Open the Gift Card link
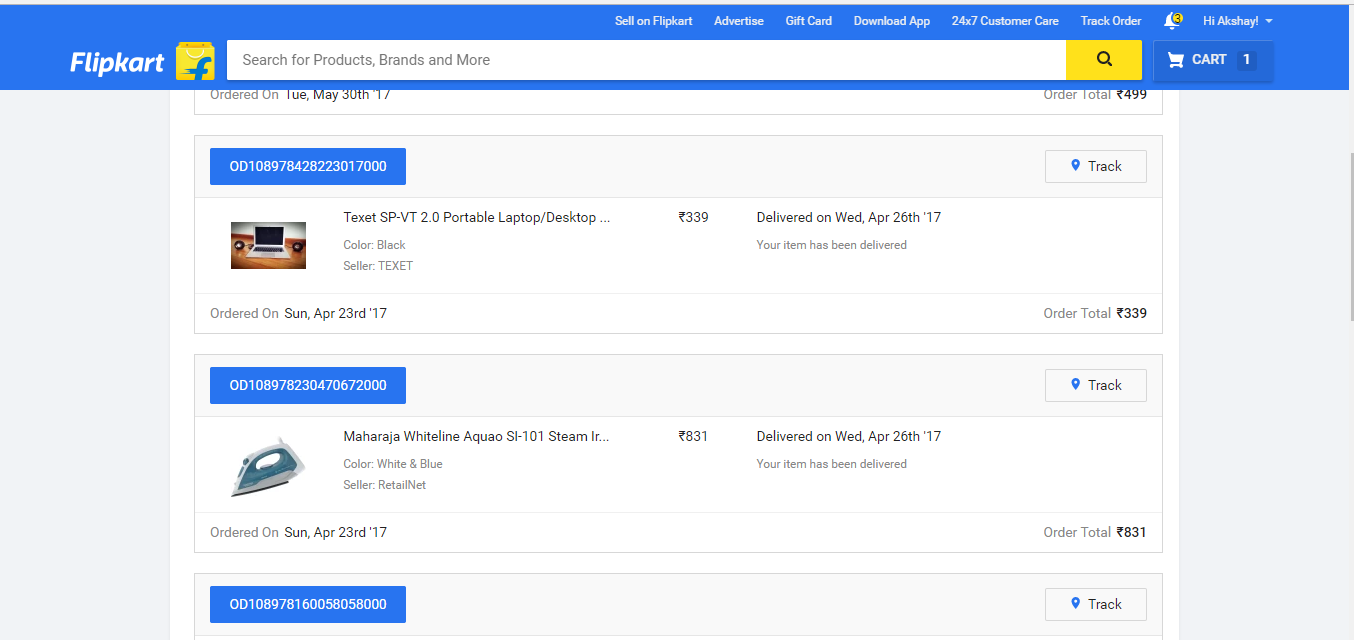Image resolution: width=1354 pixels, height=640 pixels. pos(809,21)
